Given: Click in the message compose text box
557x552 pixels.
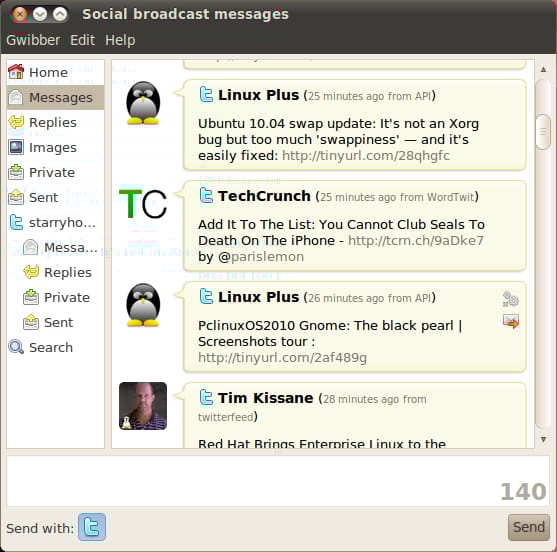Looking at the screenshot, I should [278, 481].
